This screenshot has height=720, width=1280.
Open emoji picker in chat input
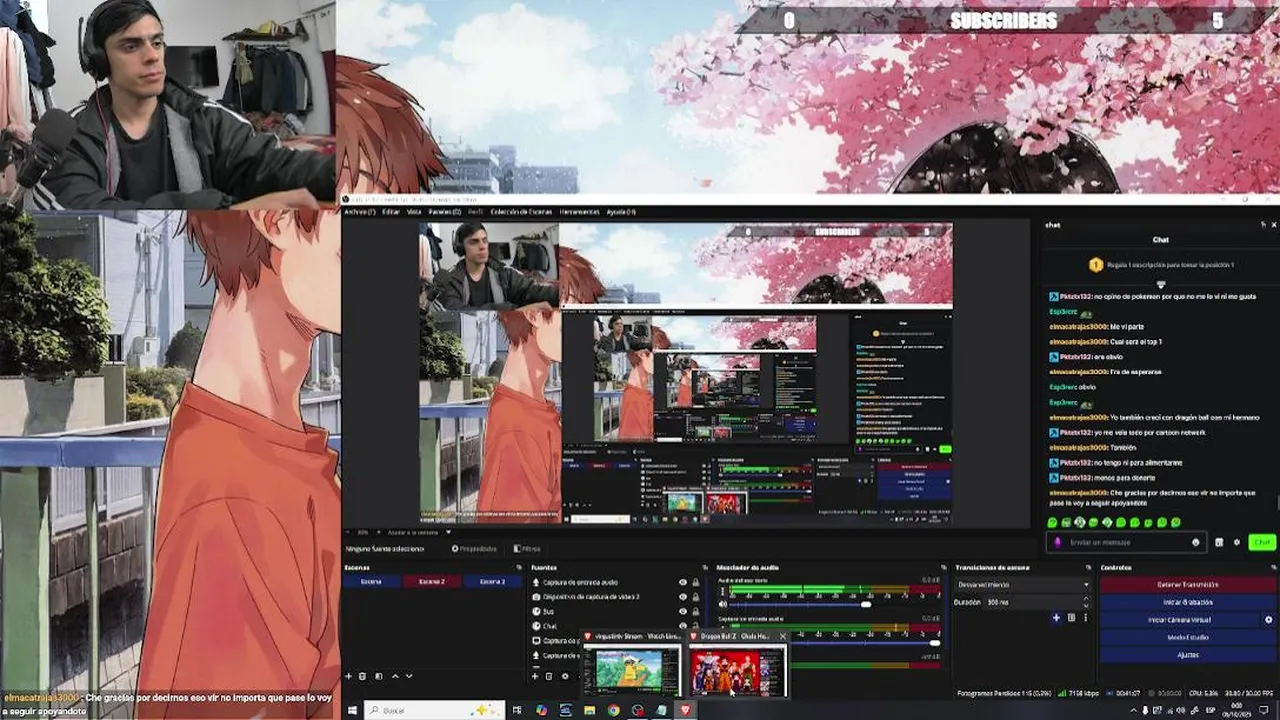pyautogui.click(x=1195, y=542)
